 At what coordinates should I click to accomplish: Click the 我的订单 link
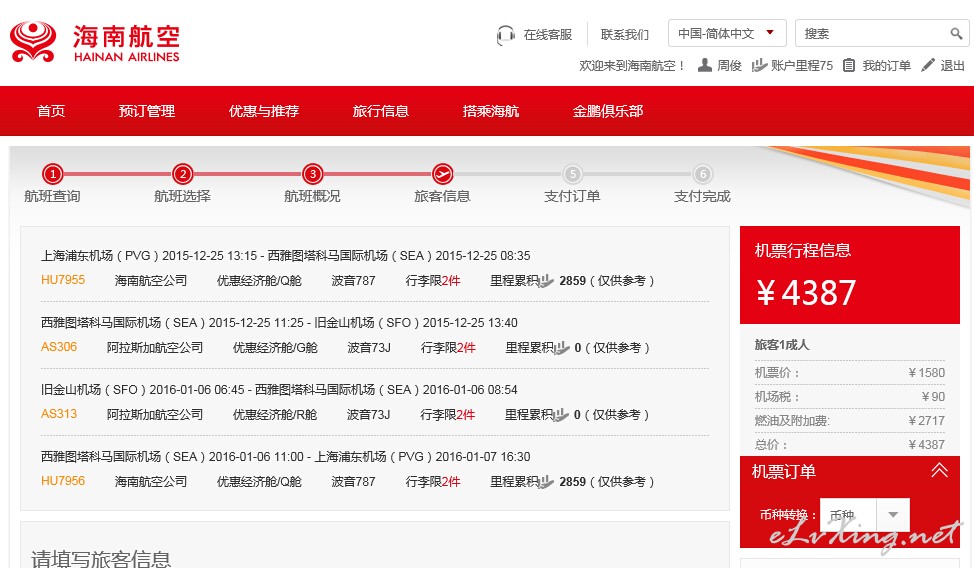[886, 65]
